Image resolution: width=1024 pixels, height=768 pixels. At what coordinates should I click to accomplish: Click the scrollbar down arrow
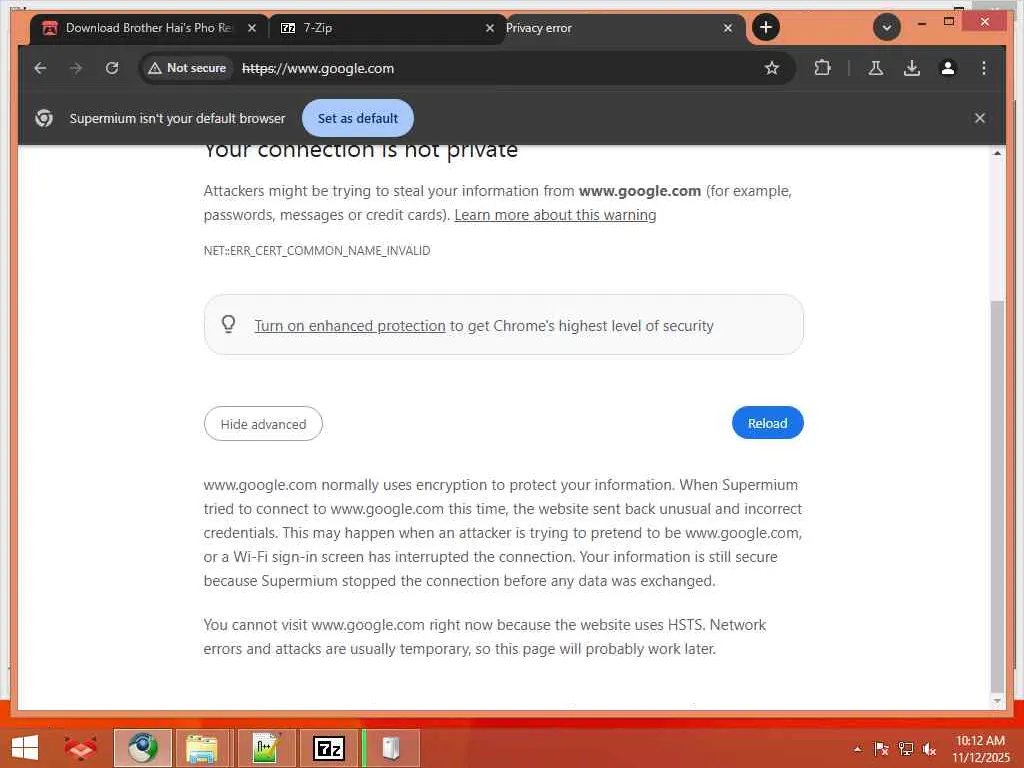pos(997,701)
